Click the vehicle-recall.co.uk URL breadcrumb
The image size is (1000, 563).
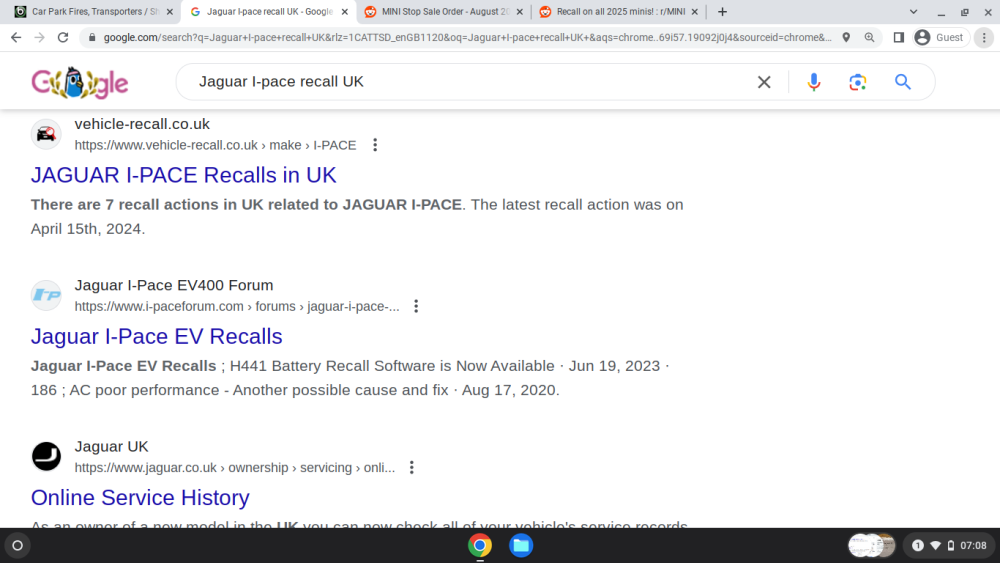point(216,145)
